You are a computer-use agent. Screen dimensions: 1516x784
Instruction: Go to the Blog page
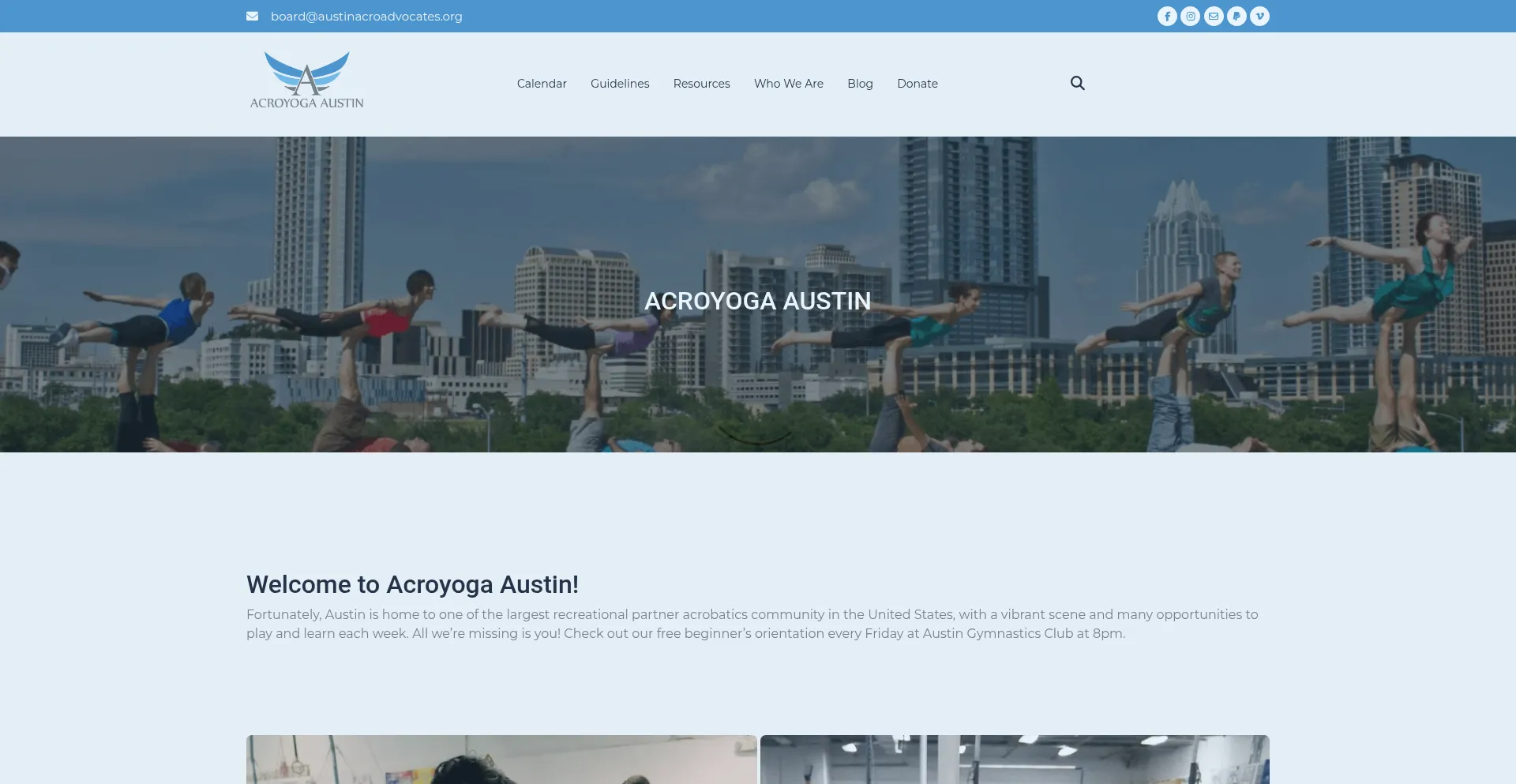[860, 84]
